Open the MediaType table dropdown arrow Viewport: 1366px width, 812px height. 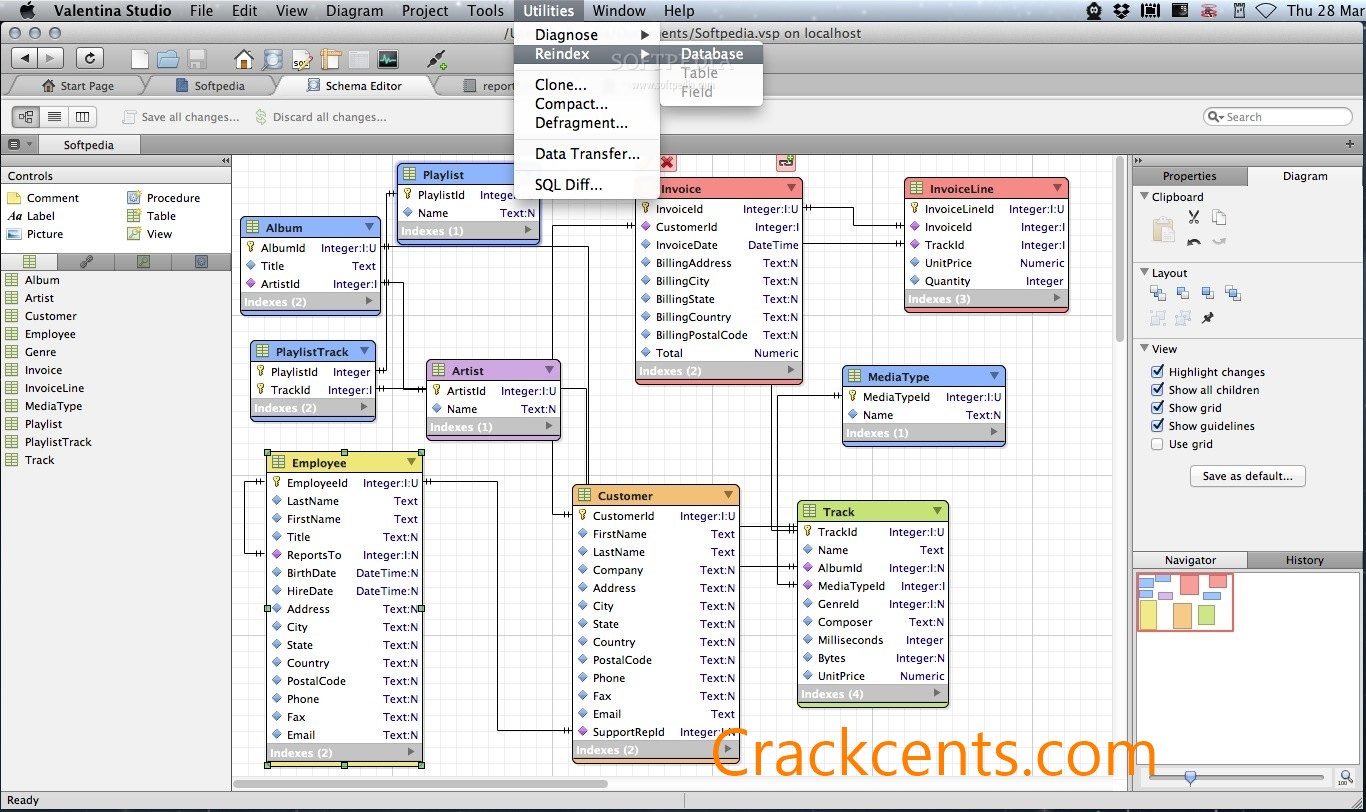pos(994,376)
